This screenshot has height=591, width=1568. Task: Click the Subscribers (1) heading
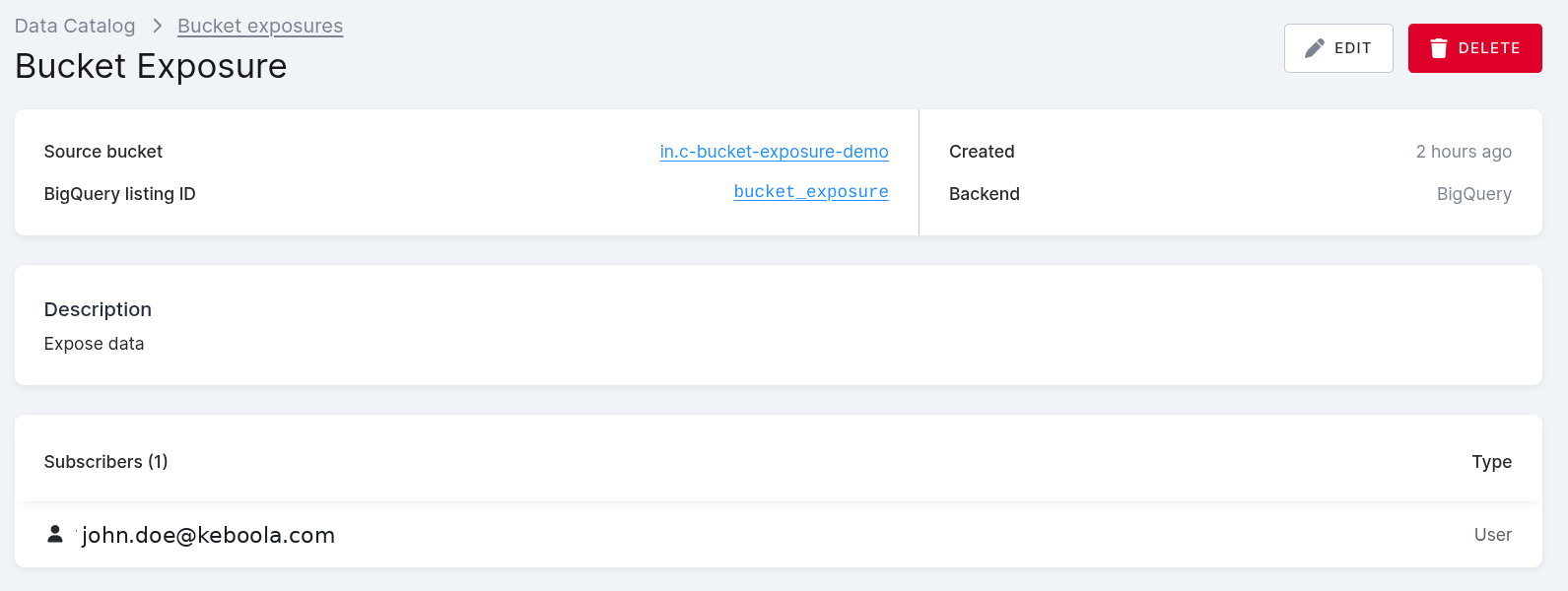pos(106,462)
